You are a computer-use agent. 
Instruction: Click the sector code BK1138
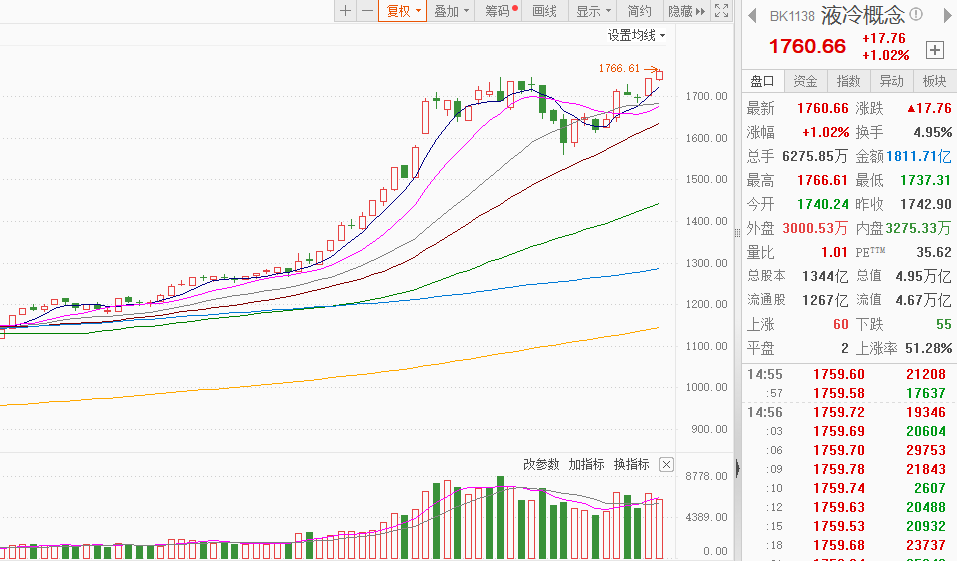[x=792, y=16]
